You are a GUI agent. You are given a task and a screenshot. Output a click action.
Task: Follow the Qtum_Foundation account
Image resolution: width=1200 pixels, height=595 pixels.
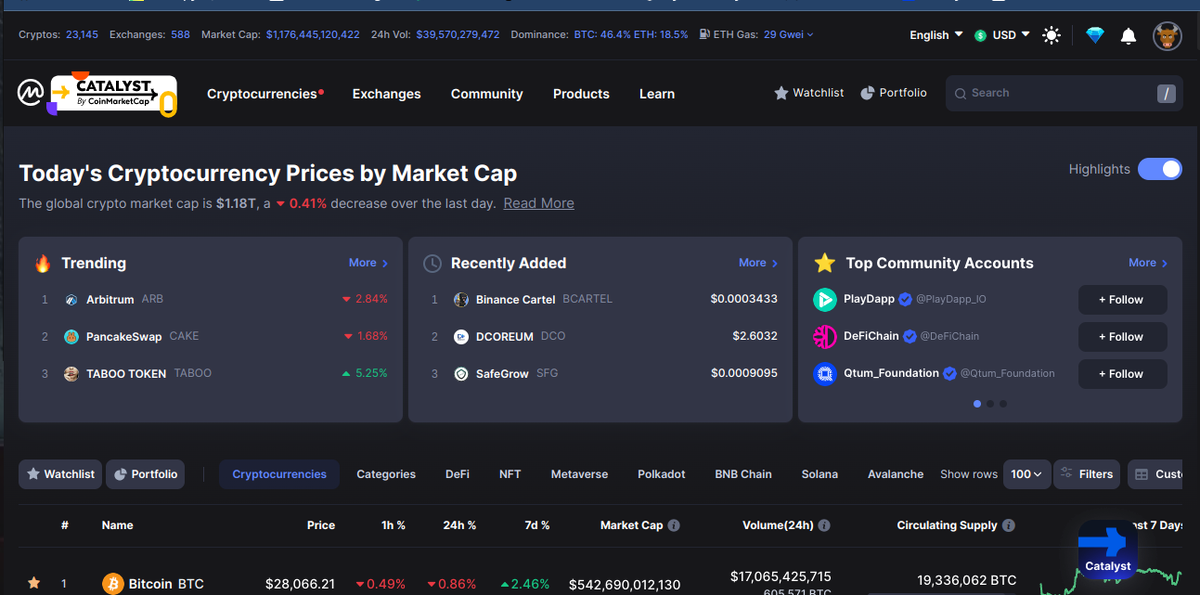[x=1120, y=374]
